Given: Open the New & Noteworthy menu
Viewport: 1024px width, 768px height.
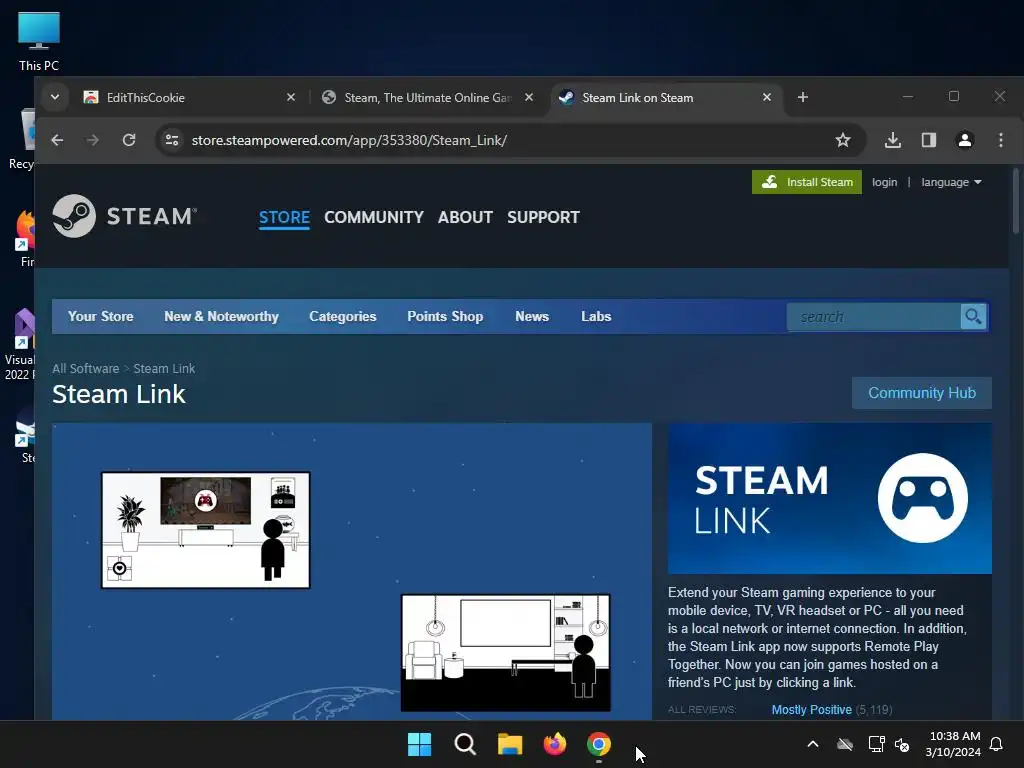Looking at the screenshot, I should (221, 317).
